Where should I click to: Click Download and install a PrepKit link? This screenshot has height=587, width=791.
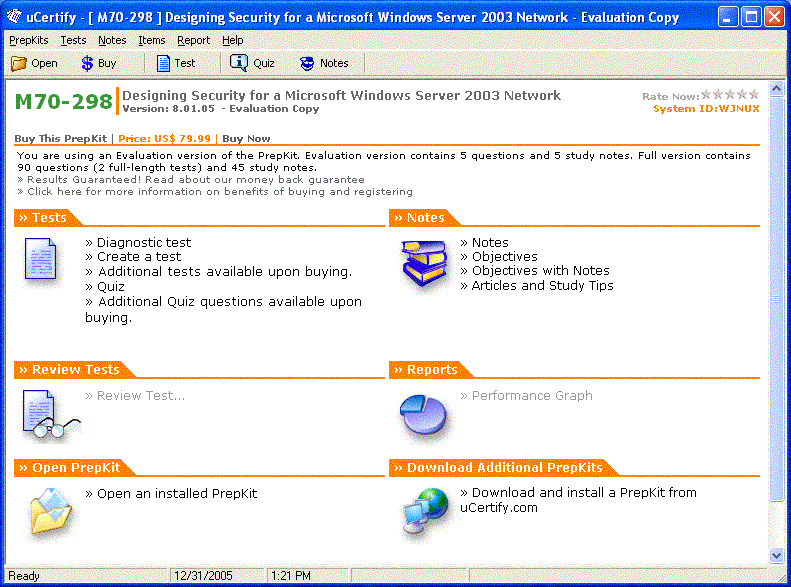point(578,500)
